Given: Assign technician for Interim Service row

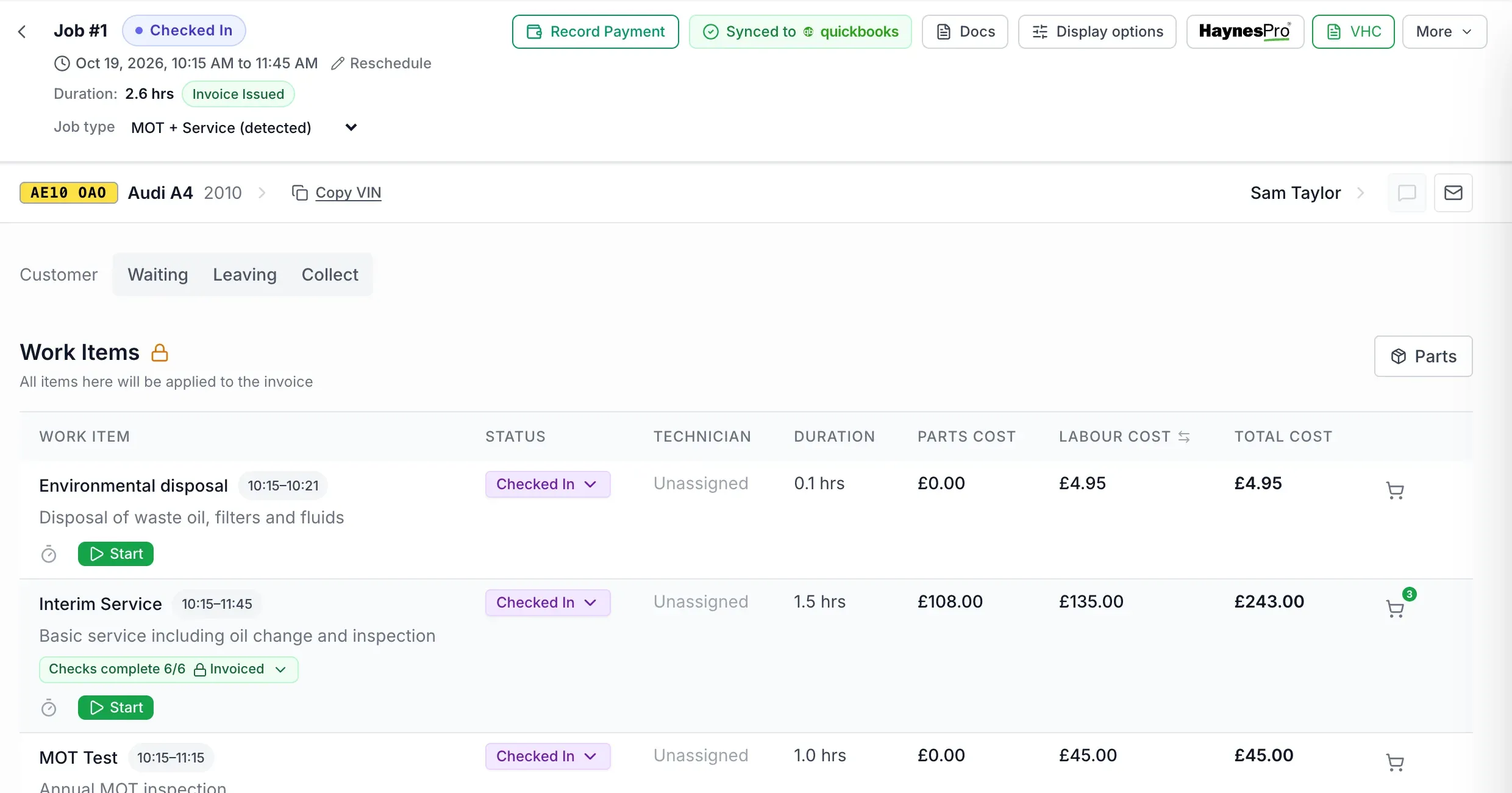Looking at the screenshot, I should (701, 601).
